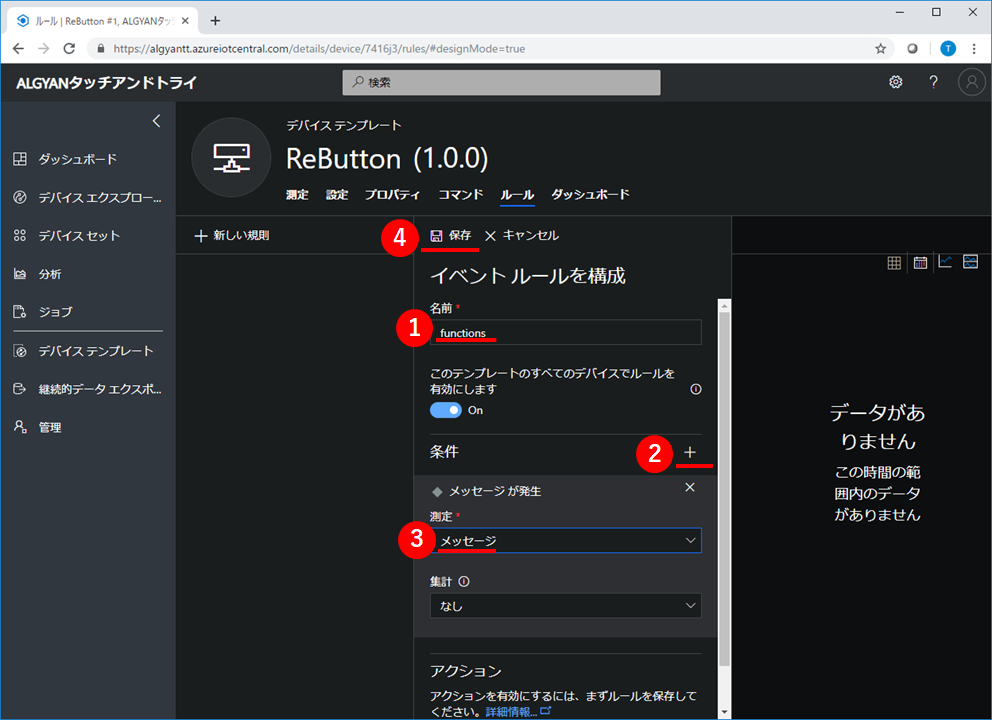Viewport: 992px width, 720px height.
Task: Switch to the line chart view icon
Action: pos(945,261)
